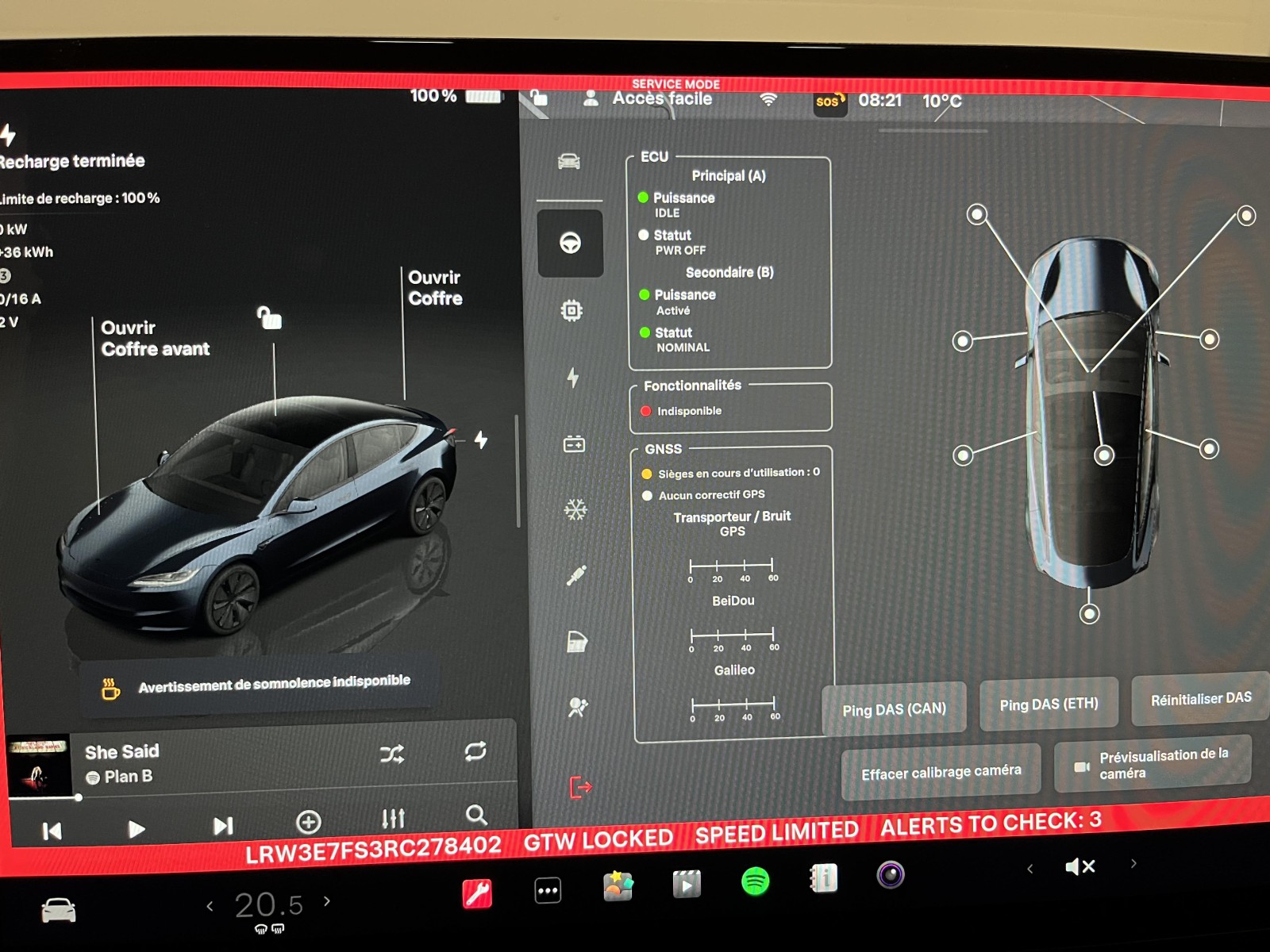Toggle shuffle for the media player
Image resolution: width=1270 pixels, height=952 pixels.
pos(392,754)
